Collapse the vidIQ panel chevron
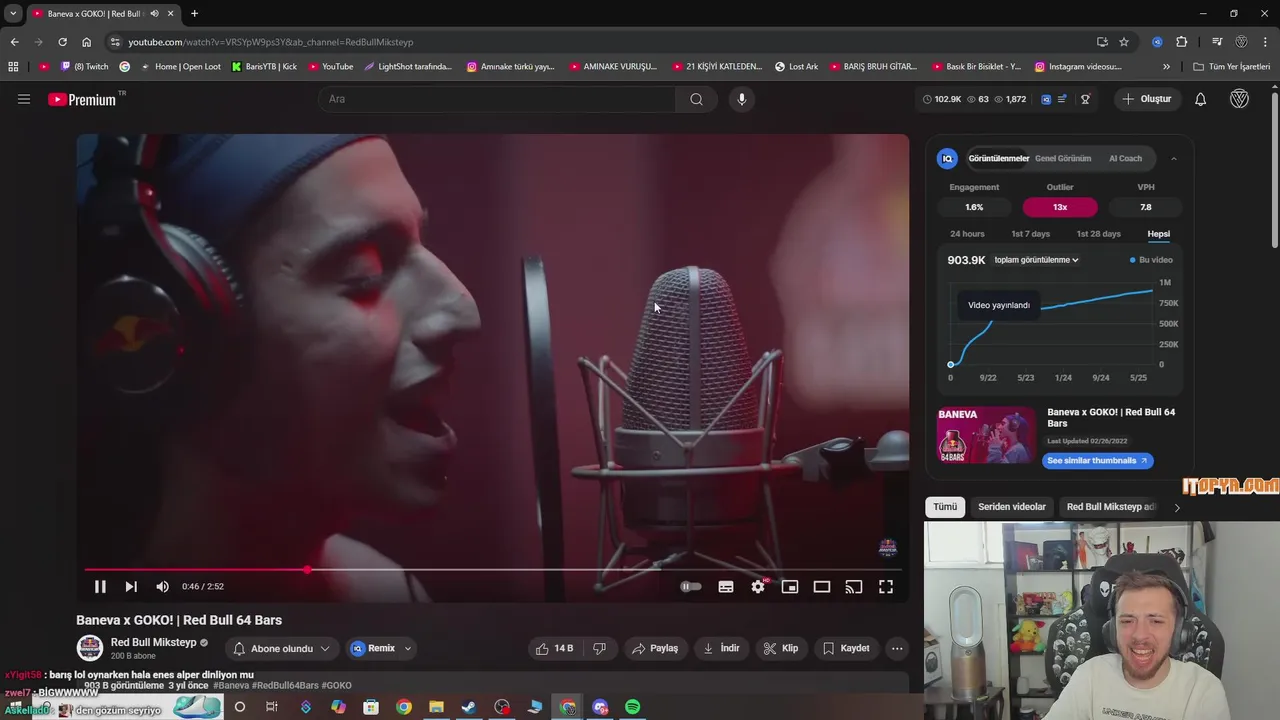The image size is (1280, 720). (x=1174, y=158)
